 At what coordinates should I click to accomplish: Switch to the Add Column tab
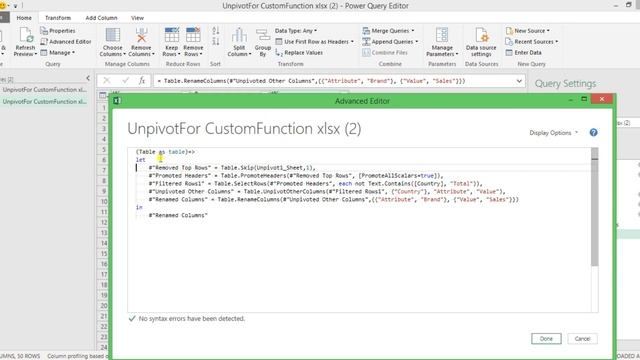click(101, 18)
